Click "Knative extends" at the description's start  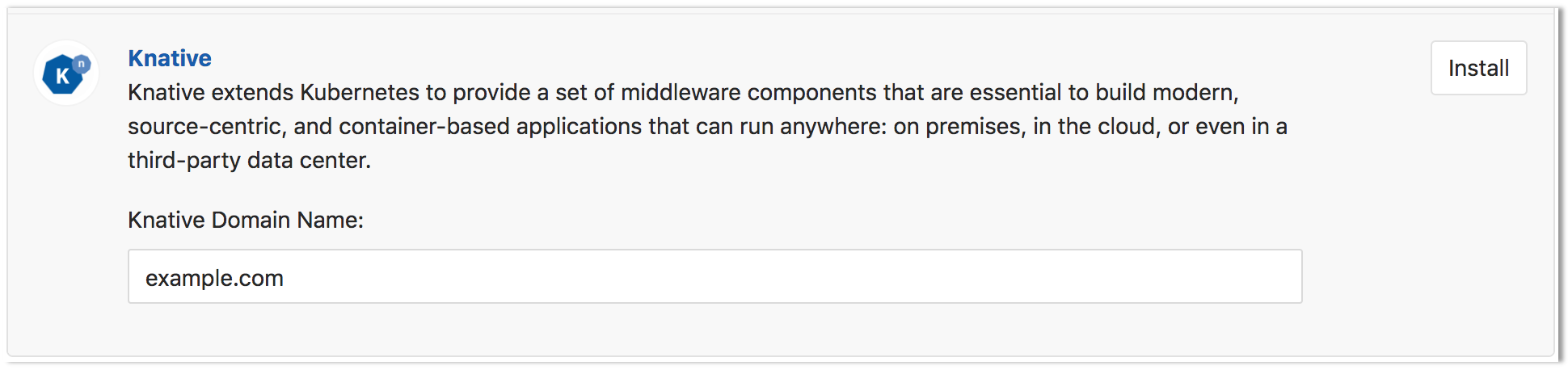coord(210,93)
